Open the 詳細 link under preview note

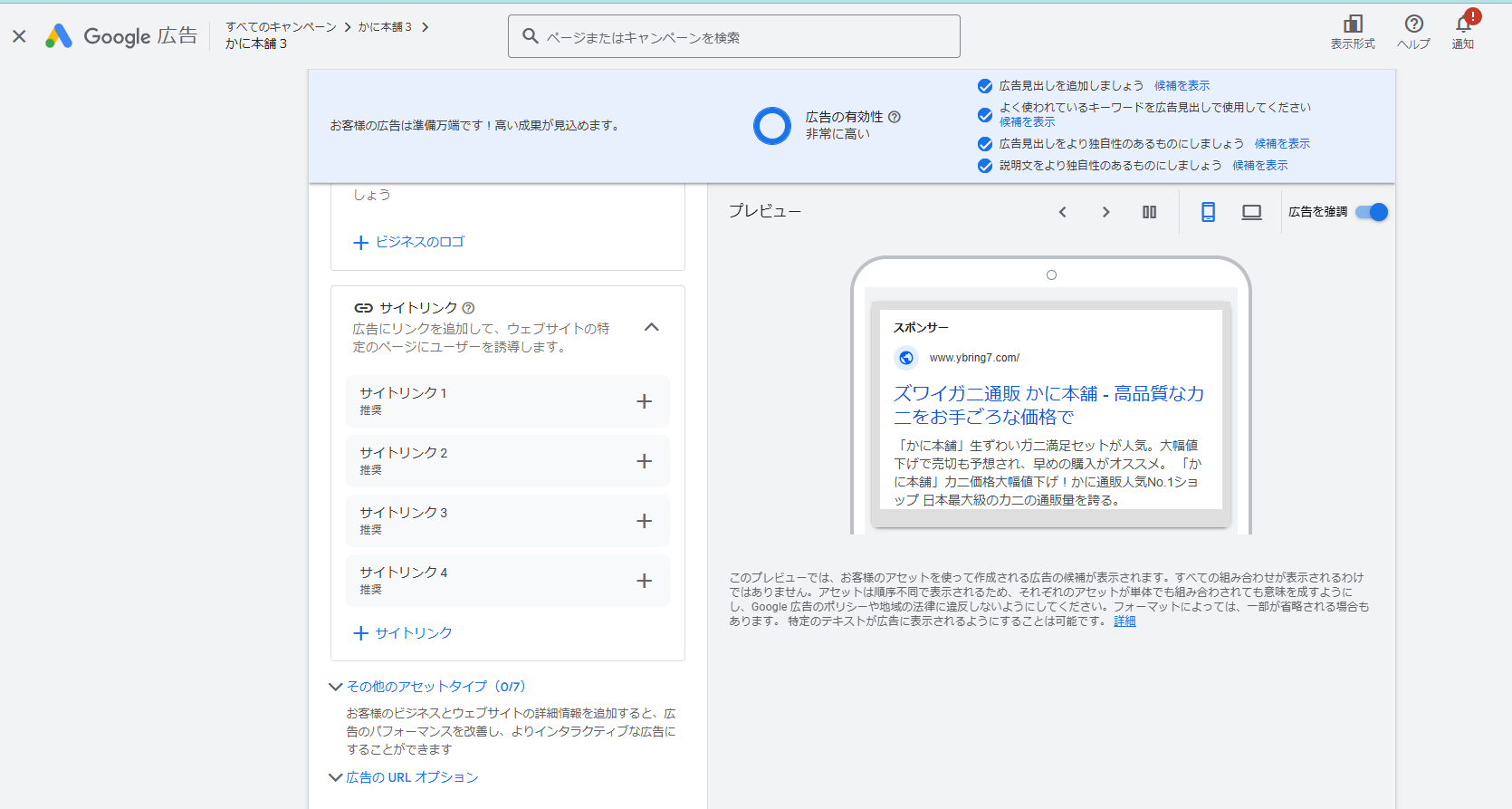click(1124, 621)
